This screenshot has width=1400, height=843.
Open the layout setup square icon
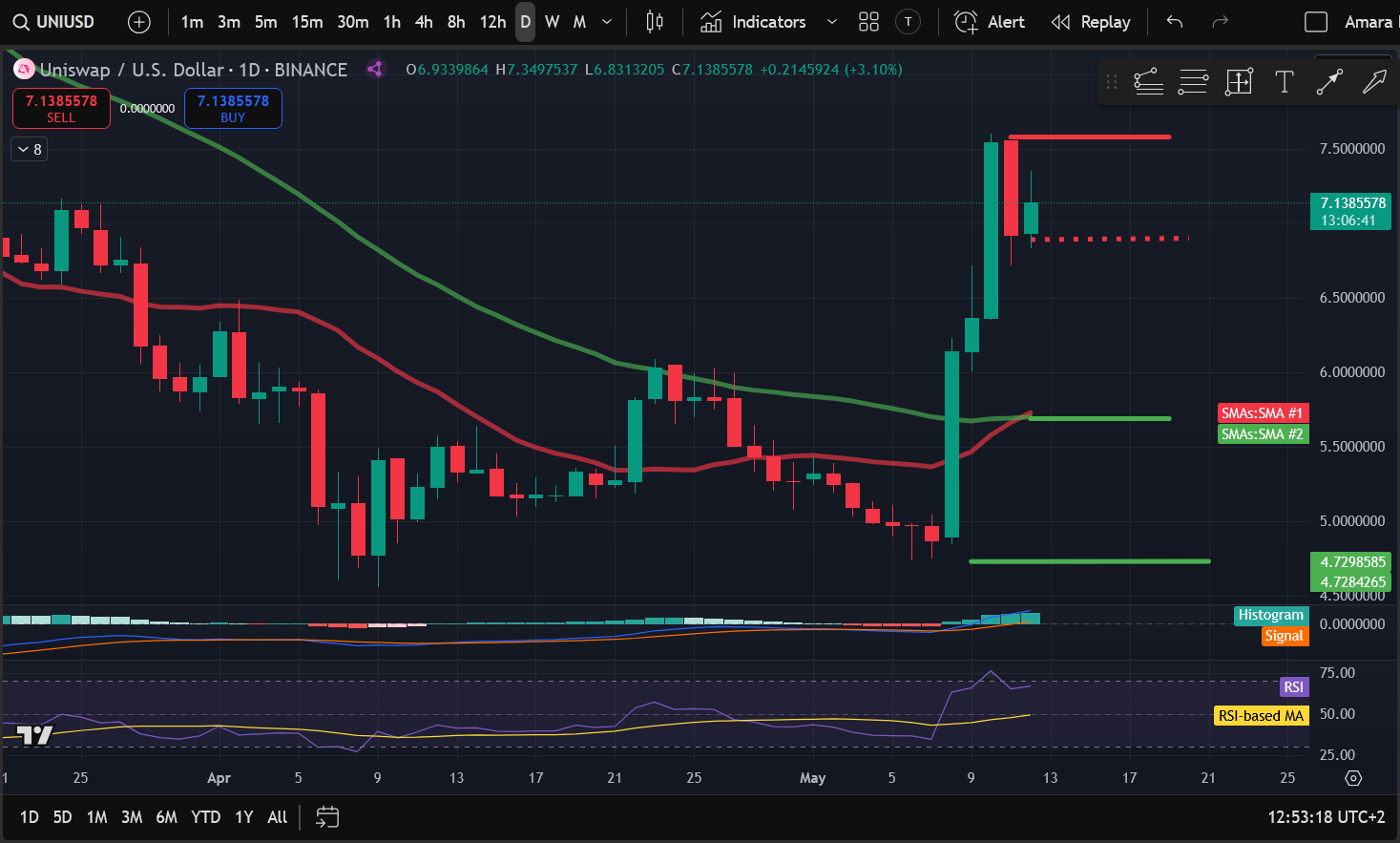click(1316, 21)
